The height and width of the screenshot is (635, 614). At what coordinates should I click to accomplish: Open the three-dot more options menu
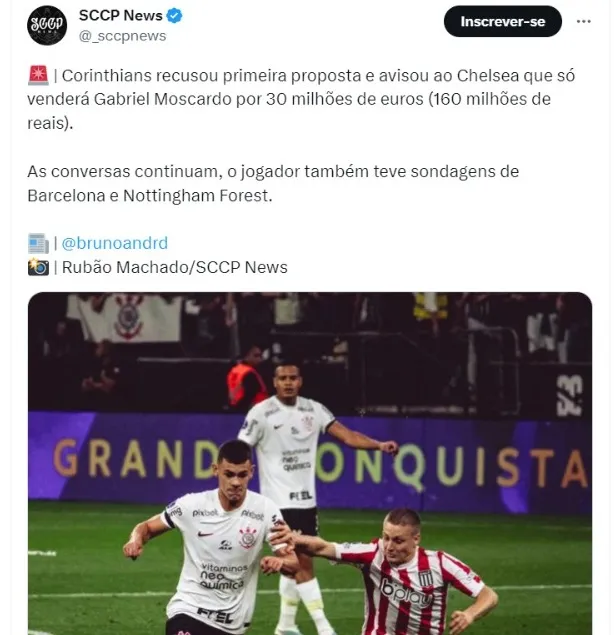click(584, 21)
